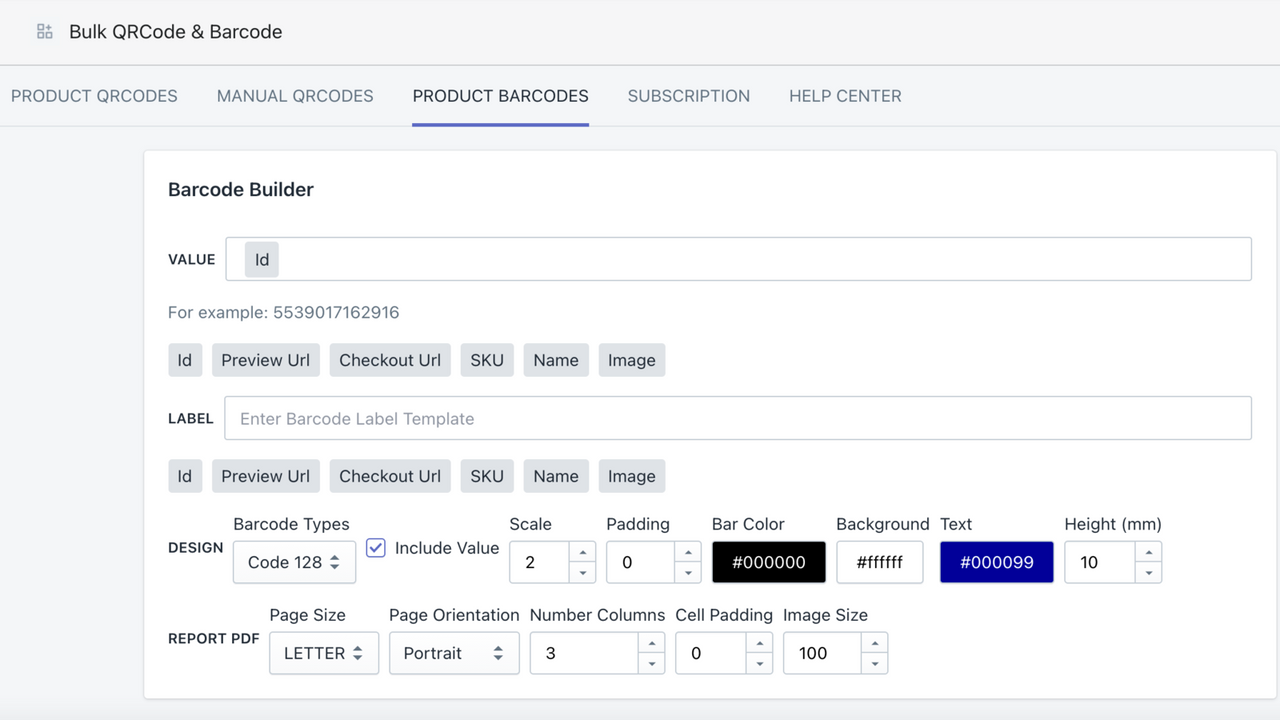Insert the Id token into the Label template

185,476
